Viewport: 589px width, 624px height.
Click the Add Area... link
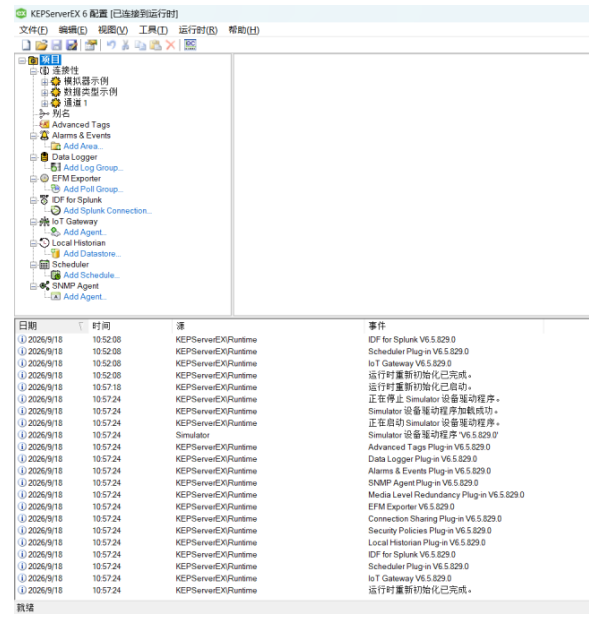click(83, 146)
